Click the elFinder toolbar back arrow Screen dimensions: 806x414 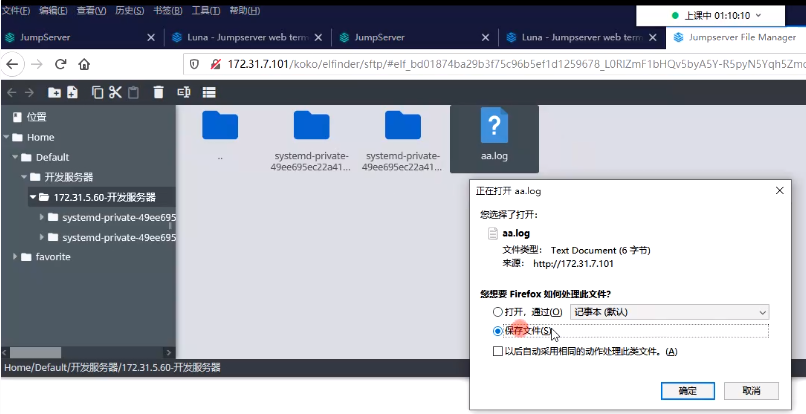click(x=12, y=93)
